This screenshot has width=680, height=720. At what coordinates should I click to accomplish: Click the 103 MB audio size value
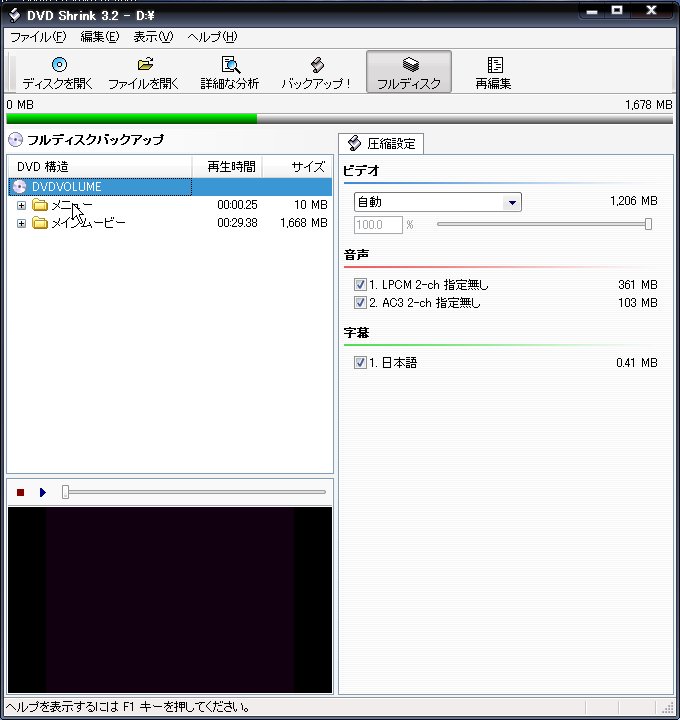coord(637,303)
